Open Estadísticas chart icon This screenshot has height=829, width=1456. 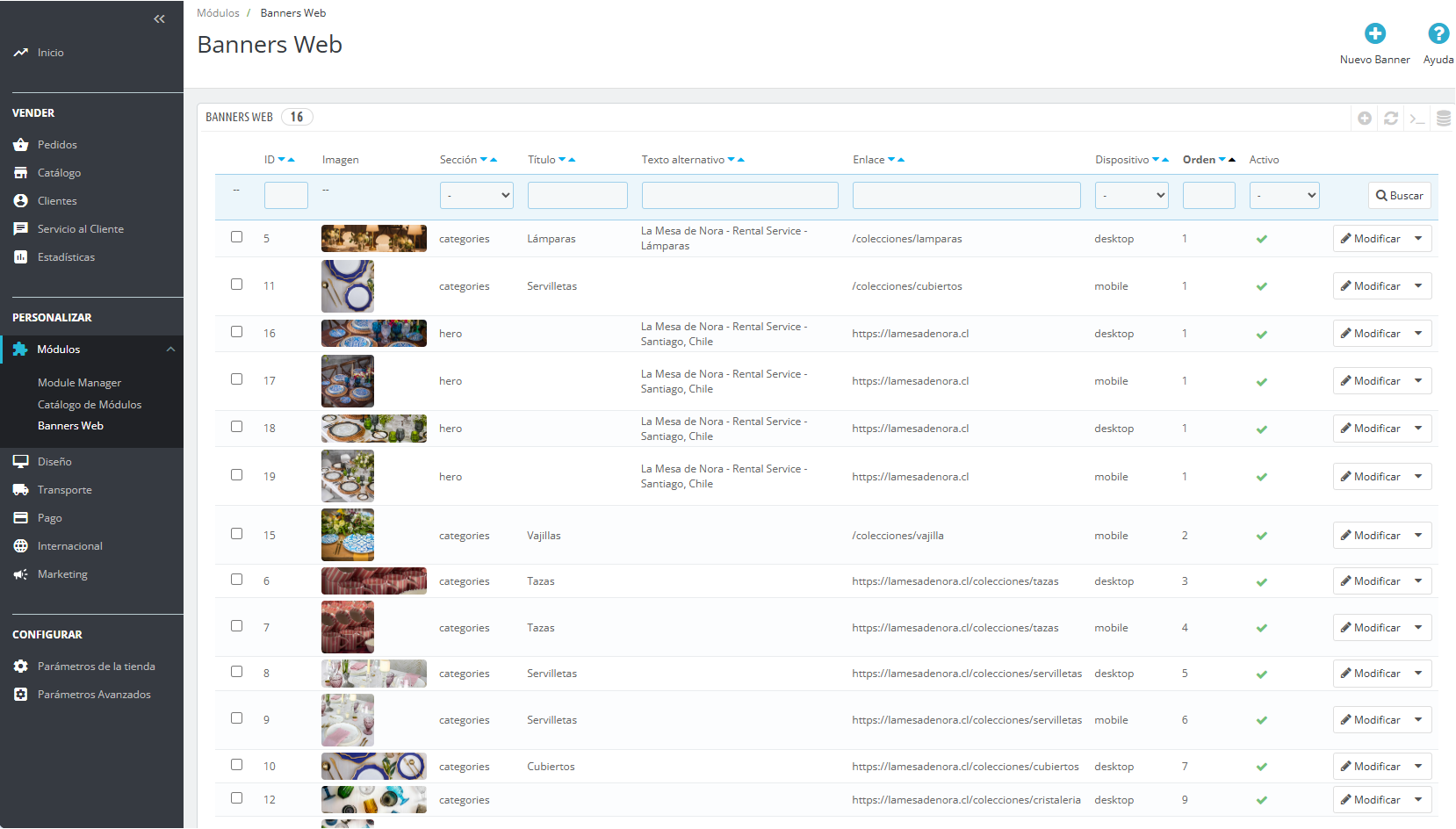tap(21, 257)
